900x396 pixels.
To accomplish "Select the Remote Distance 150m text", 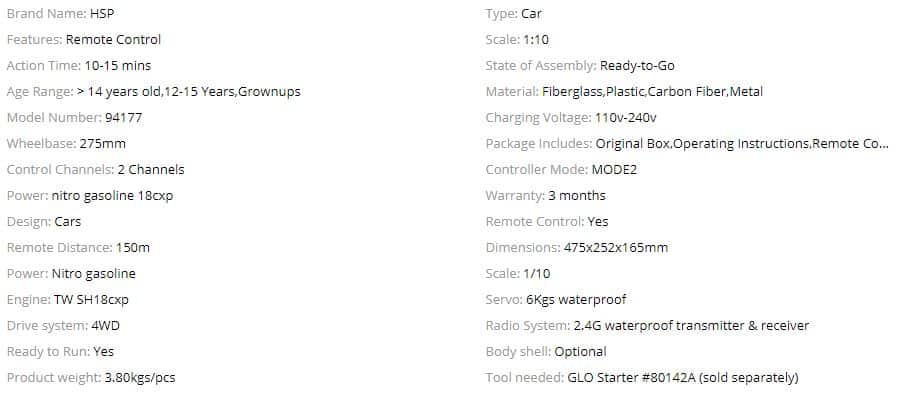I will click(x=78, y=247).
